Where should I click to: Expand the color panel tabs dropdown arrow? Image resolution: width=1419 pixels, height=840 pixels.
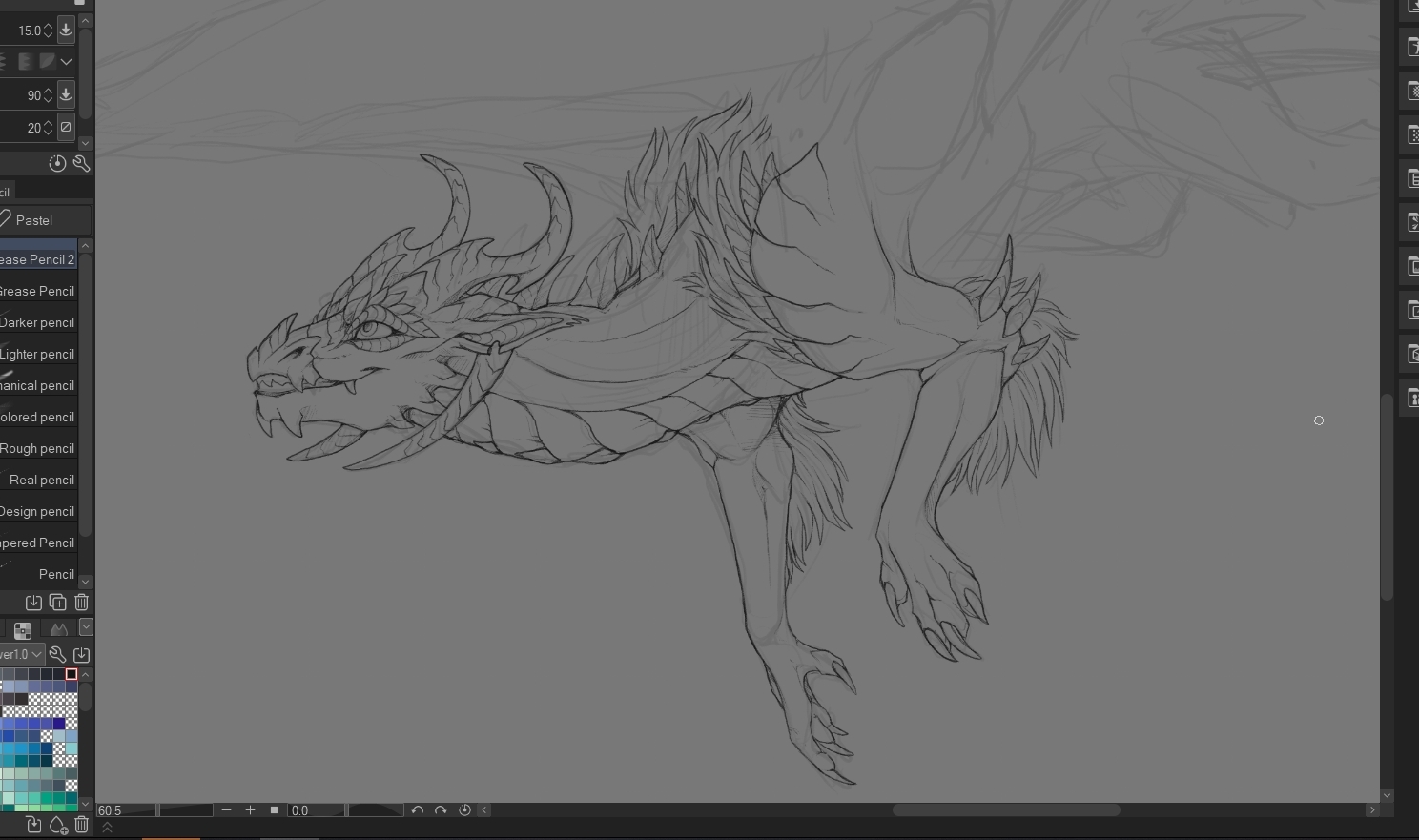point(86,627)
